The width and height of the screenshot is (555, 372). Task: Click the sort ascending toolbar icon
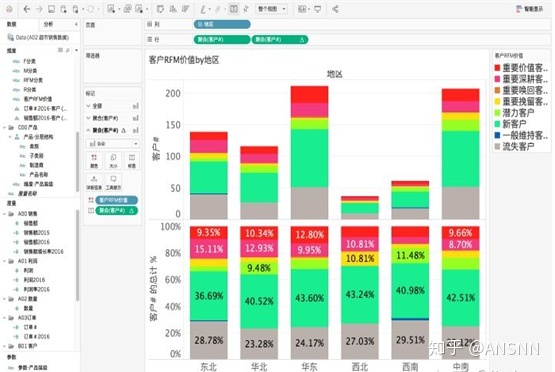point(173,9)
